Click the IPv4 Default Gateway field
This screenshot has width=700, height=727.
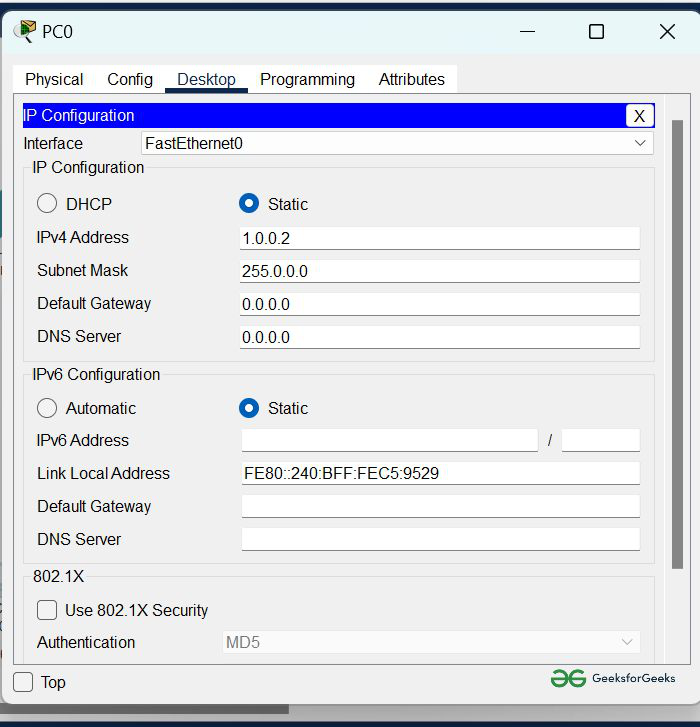(440, 304)
